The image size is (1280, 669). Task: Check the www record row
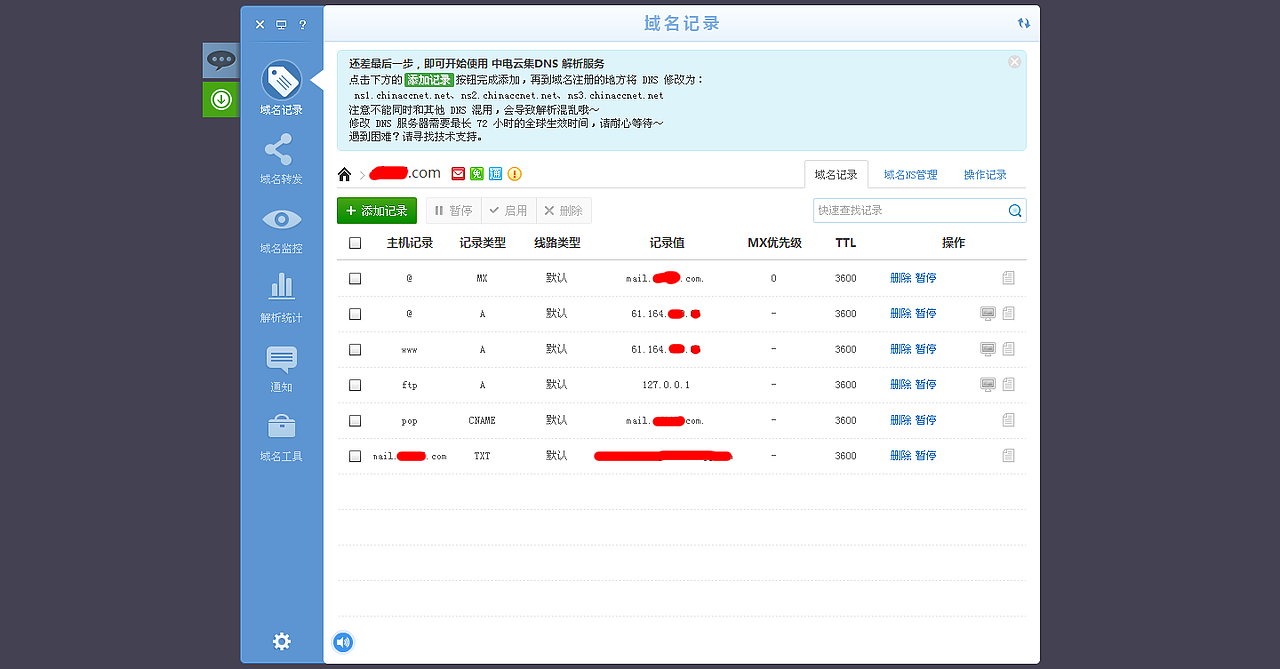coord(355,349)
